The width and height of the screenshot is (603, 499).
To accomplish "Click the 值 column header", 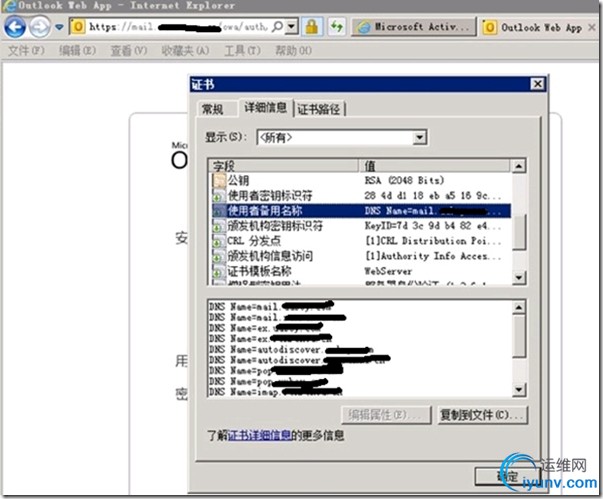I will point(435,166).
